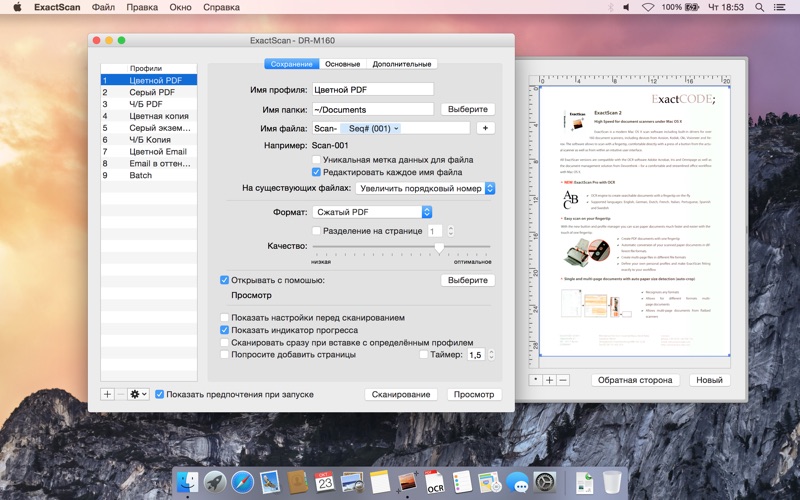
Task: Uncheck 'Редактировать каждое имя файла'
Action: pos(316,172)
